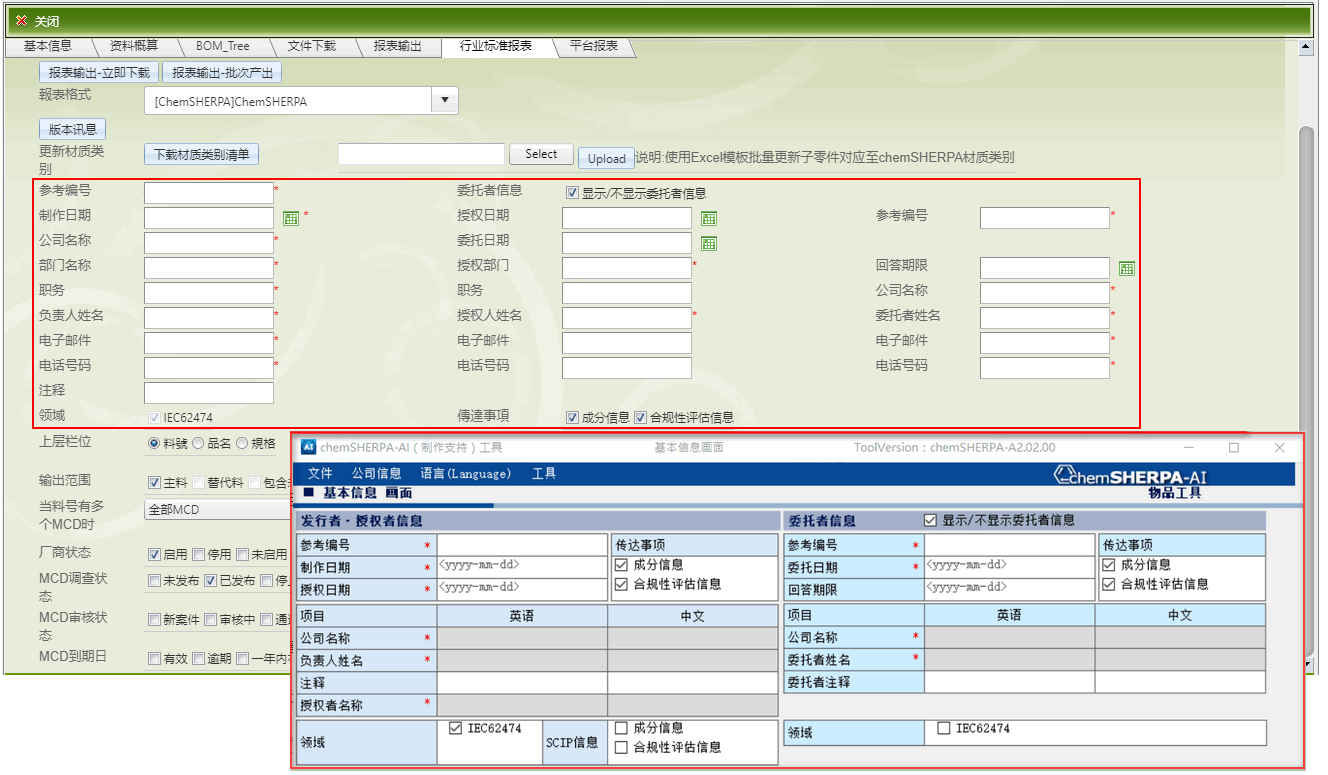
Task: Open calendar picker beside web form 回答期限
Action: 1126,268
